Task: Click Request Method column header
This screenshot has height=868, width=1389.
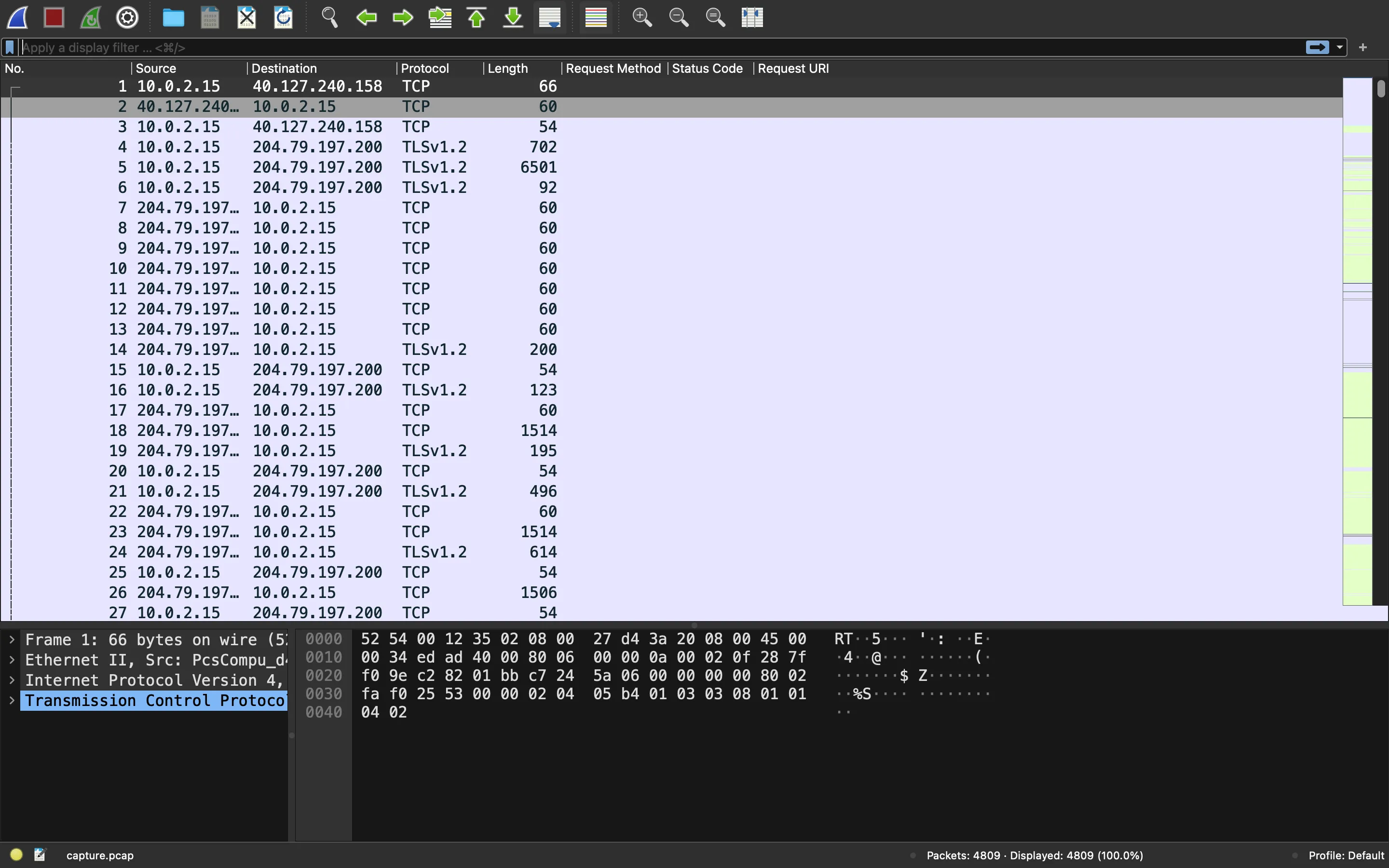Action: 613,68
